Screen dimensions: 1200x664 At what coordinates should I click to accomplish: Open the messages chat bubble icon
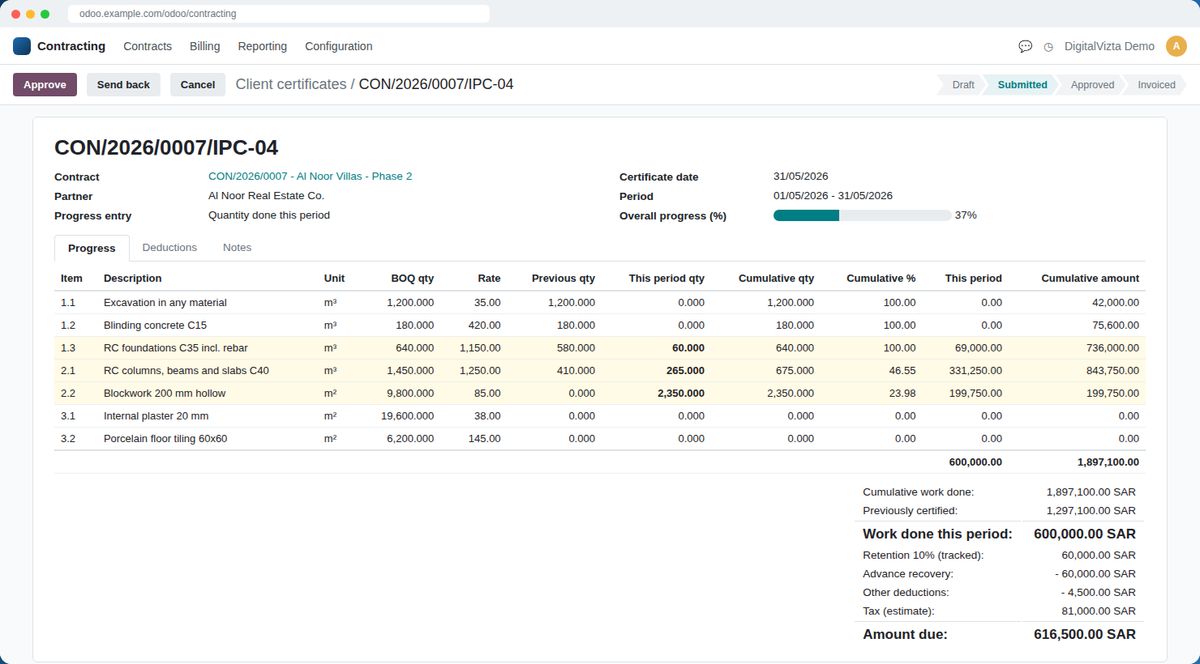[x=1025, y=46]
